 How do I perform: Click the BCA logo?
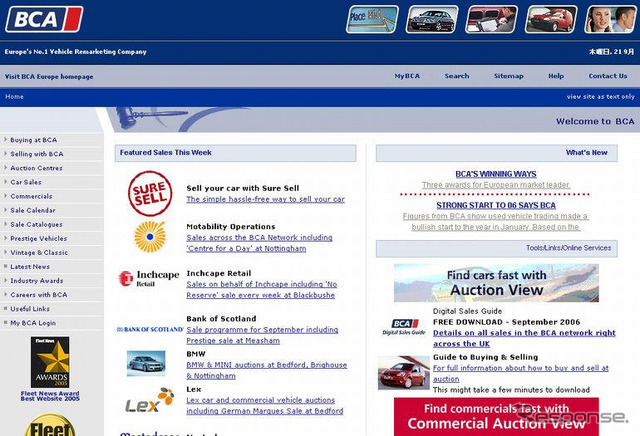(x=44, y=19)
